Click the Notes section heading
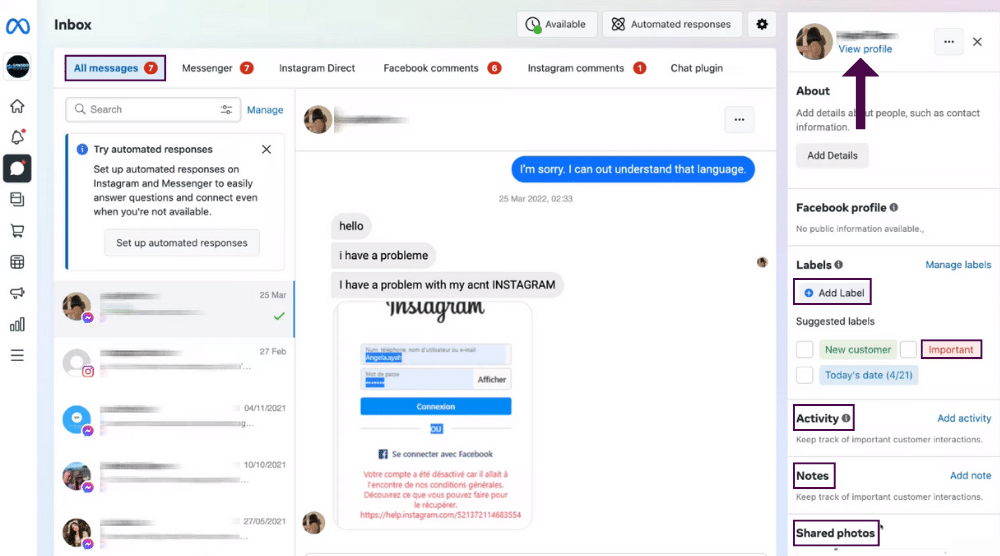Viewport: 1000px width, 556px height. (812, 476)
